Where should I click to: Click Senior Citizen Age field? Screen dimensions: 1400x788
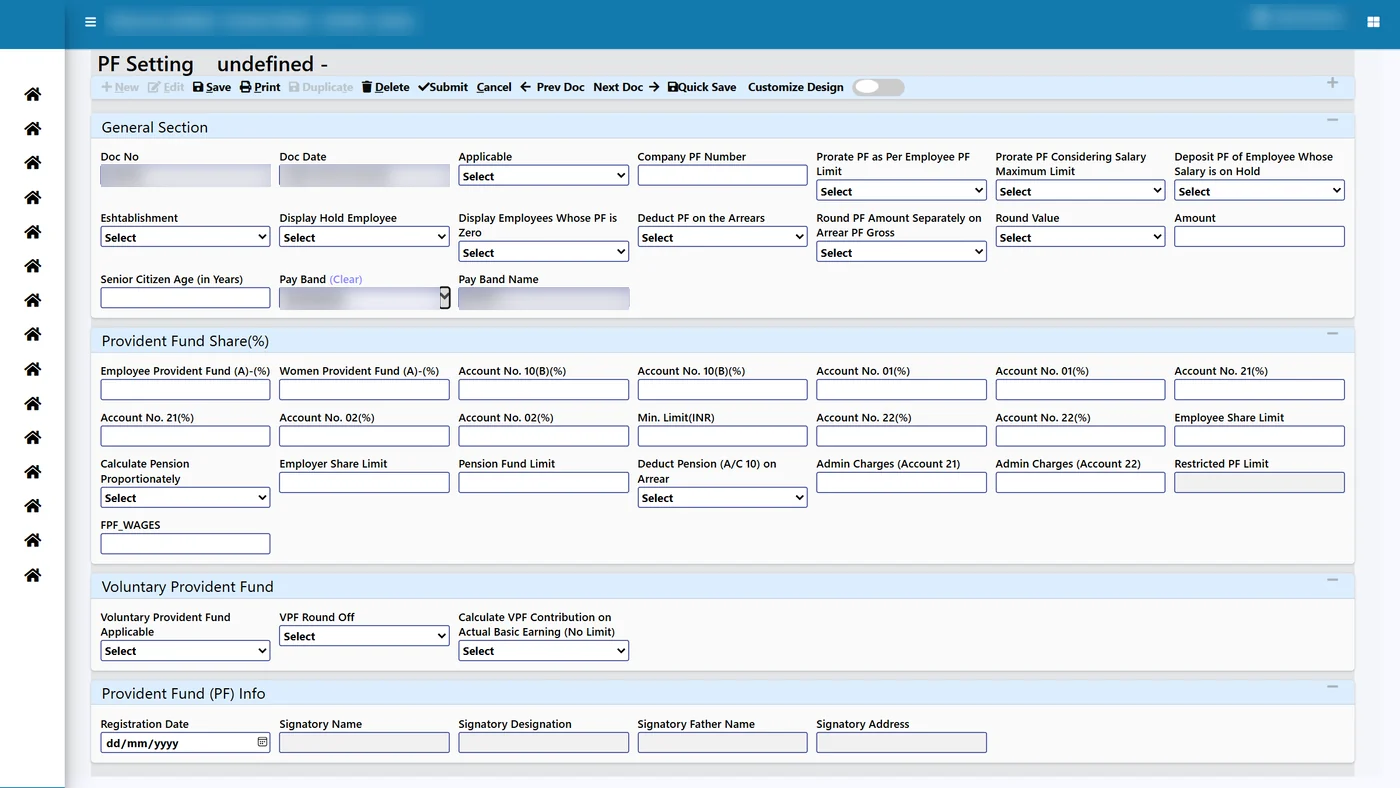[x=185, y=298]
